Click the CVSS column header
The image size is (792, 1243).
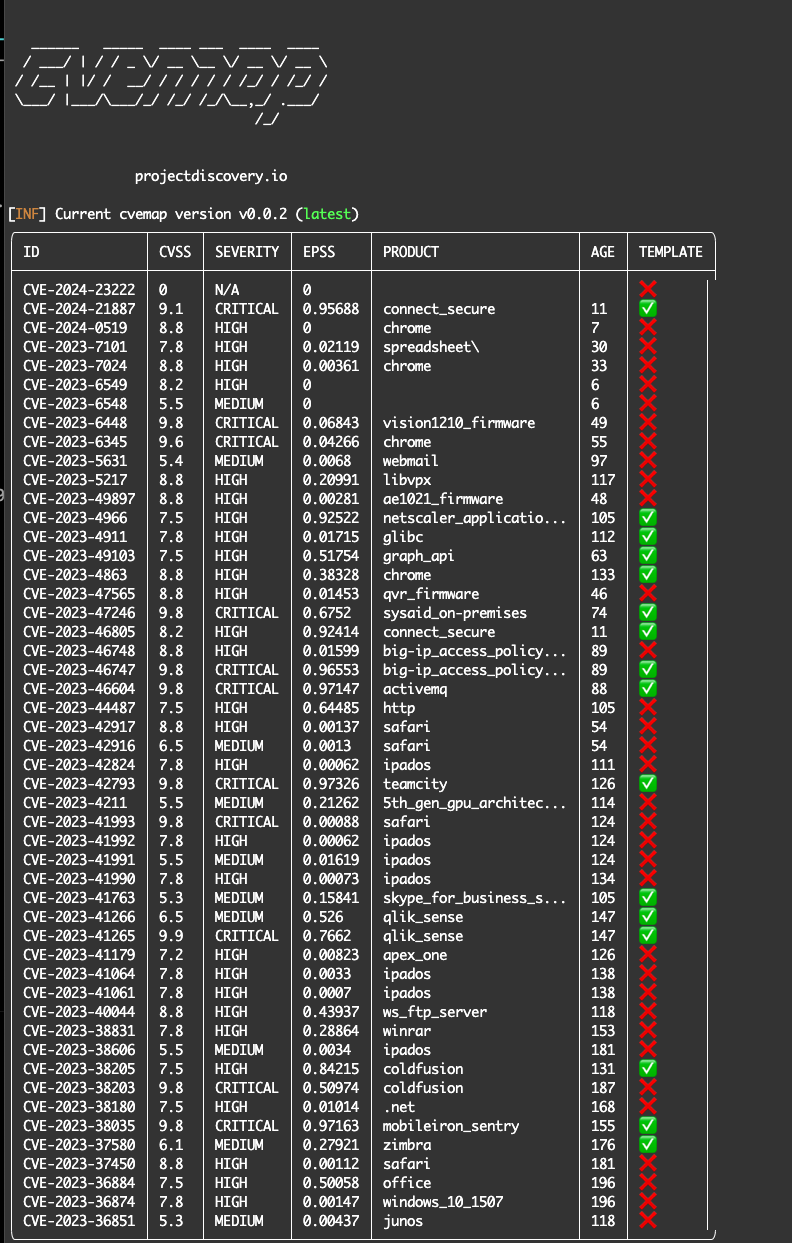(175, 252)
